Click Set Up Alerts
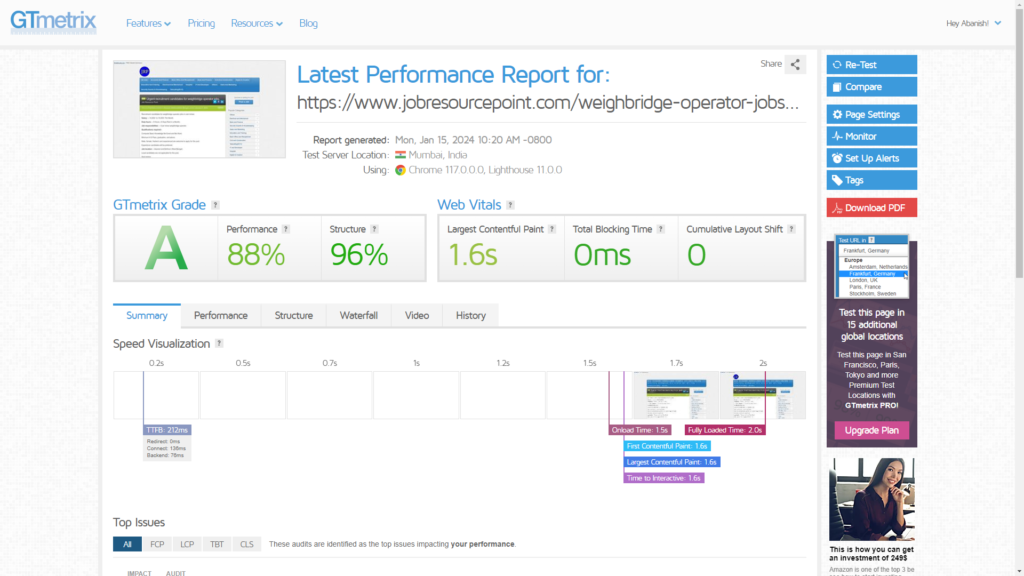 coord(871,158)
